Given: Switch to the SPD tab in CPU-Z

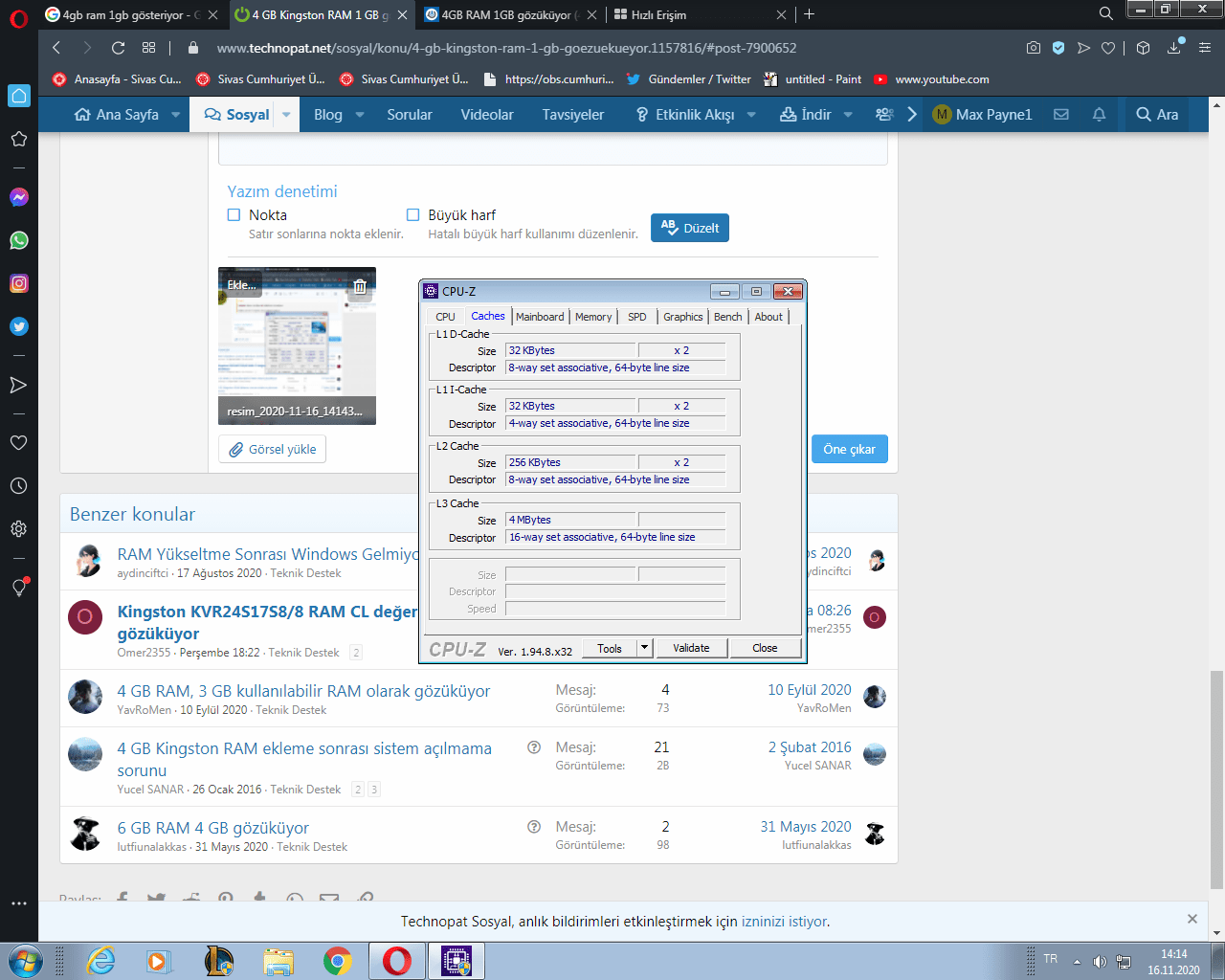Looking at the screenshot, I should click(x=636, y=316).
